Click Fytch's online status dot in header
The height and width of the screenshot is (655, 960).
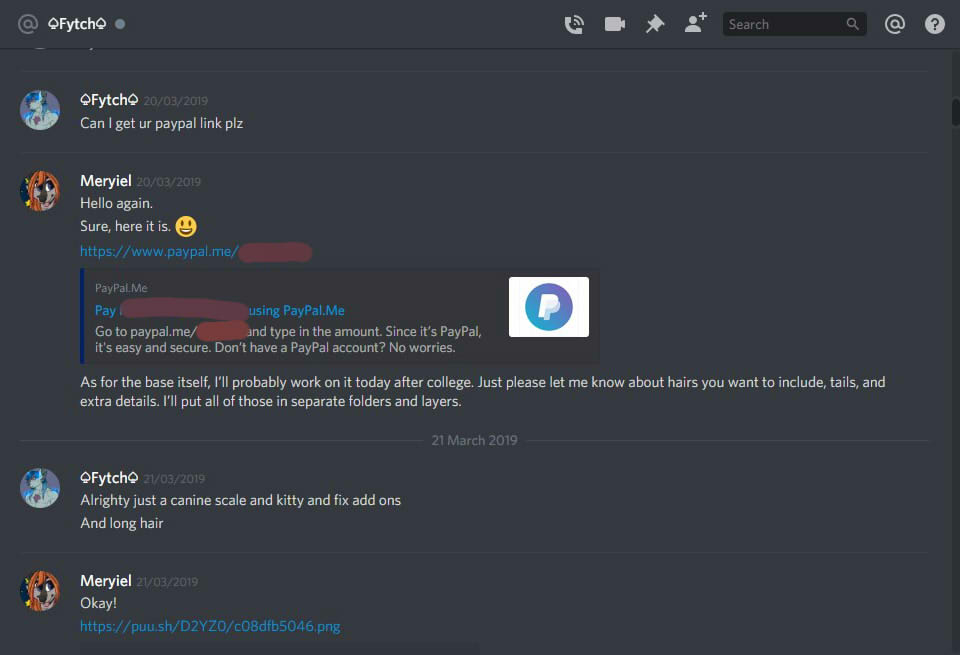pyautogui.click(x=120, y=24)
